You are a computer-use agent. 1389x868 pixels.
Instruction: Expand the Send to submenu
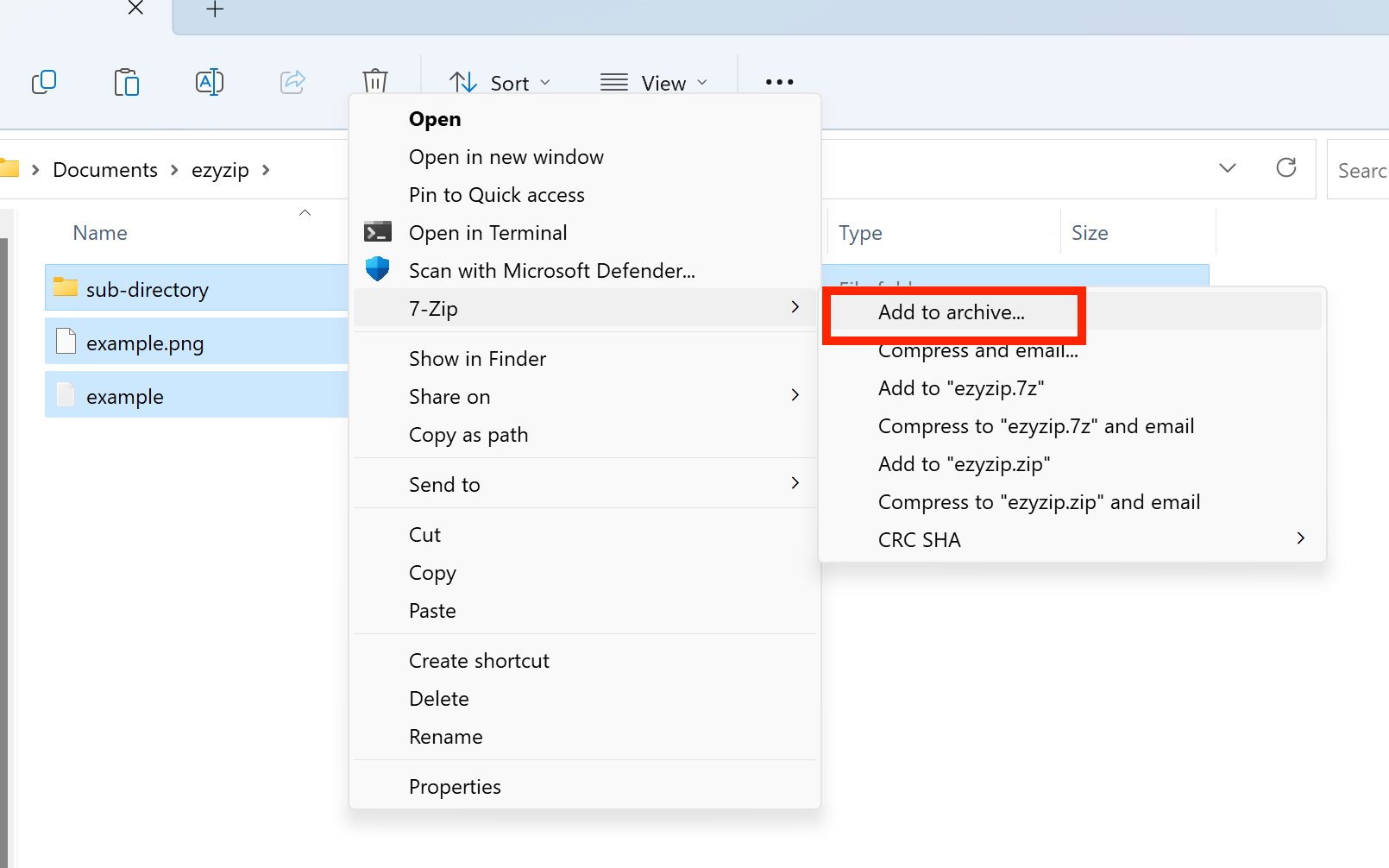[x=795, y=483]
